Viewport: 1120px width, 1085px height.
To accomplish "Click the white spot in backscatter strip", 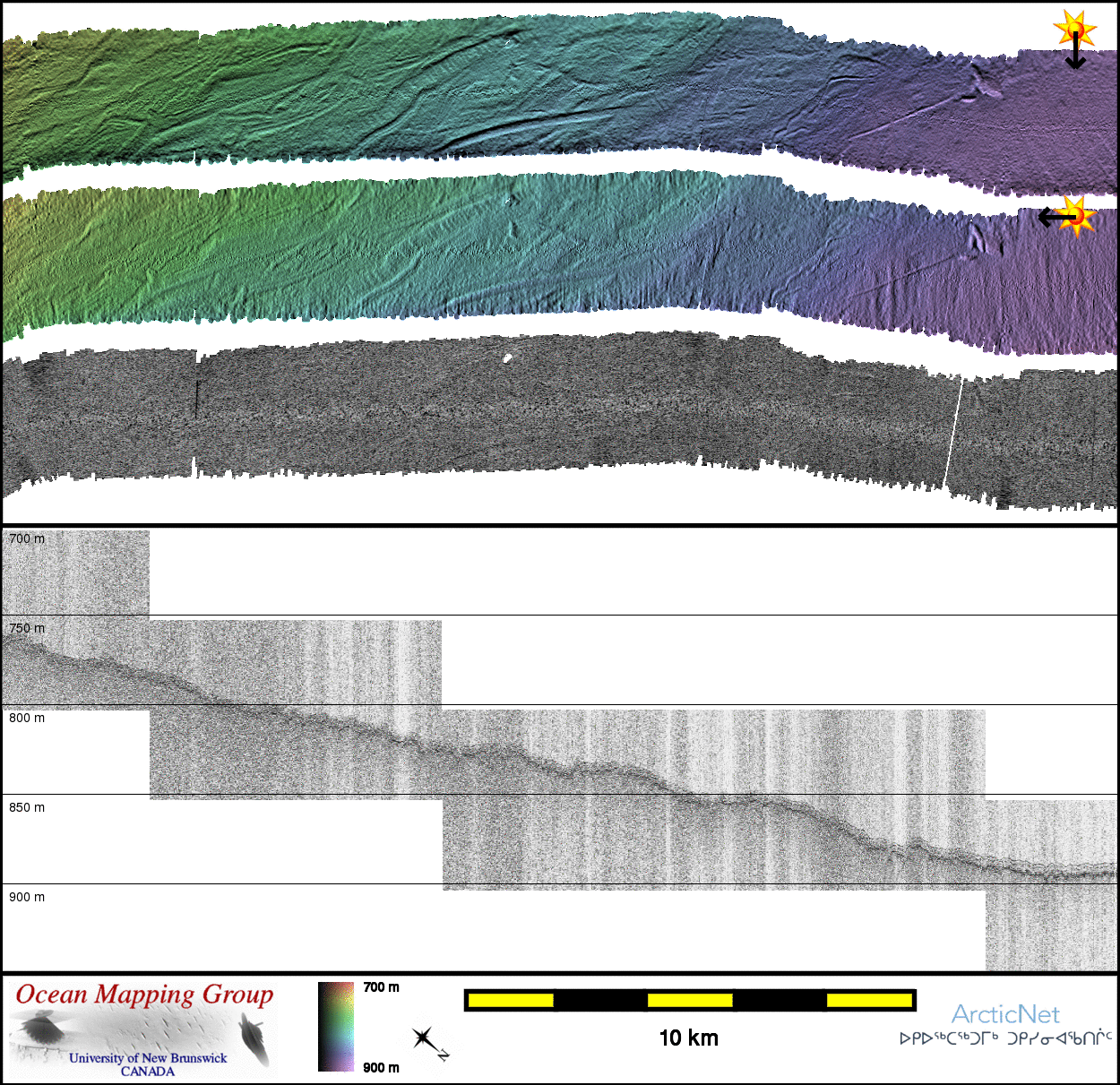I will coord(507,358).
